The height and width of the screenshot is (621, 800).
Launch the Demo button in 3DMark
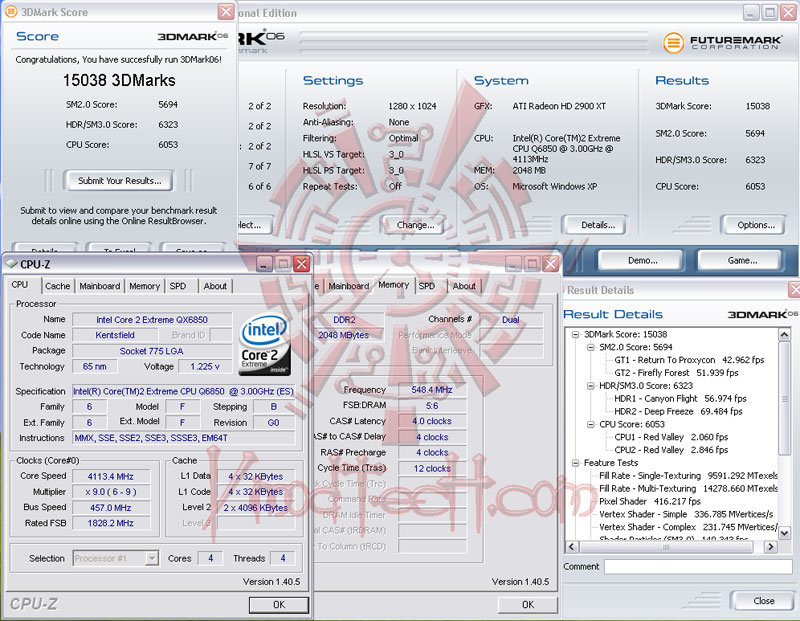[641, 260]
